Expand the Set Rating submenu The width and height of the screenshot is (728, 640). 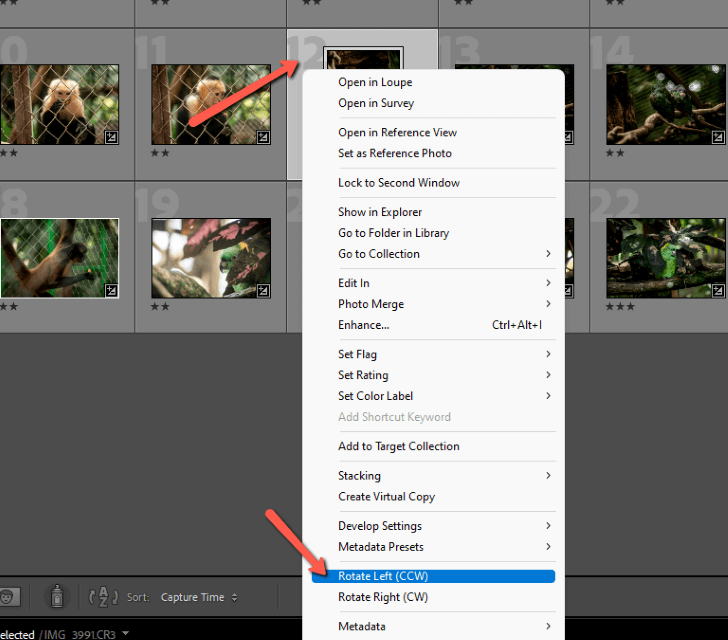pyautogui.click(x=433, y=375)
